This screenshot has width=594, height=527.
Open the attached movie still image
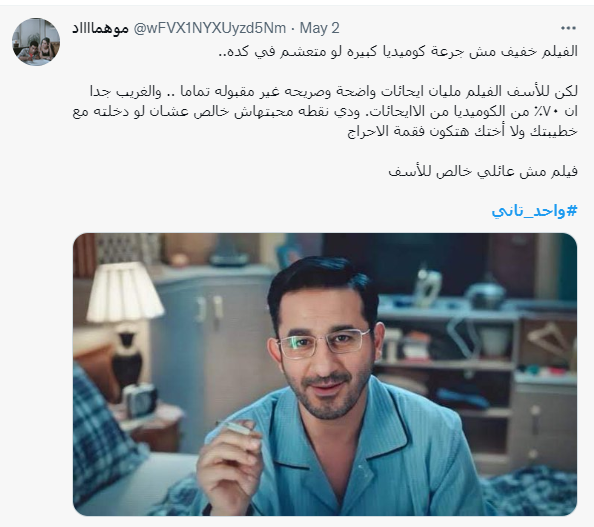click(x=325, y=374)
